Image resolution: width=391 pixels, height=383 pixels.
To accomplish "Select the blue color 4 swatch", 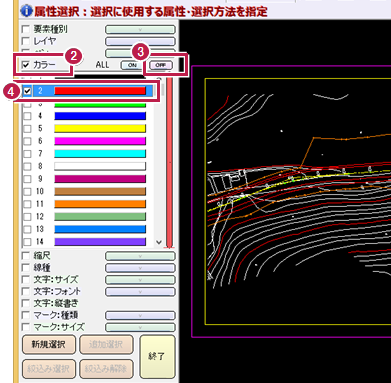I will point(100,116).
